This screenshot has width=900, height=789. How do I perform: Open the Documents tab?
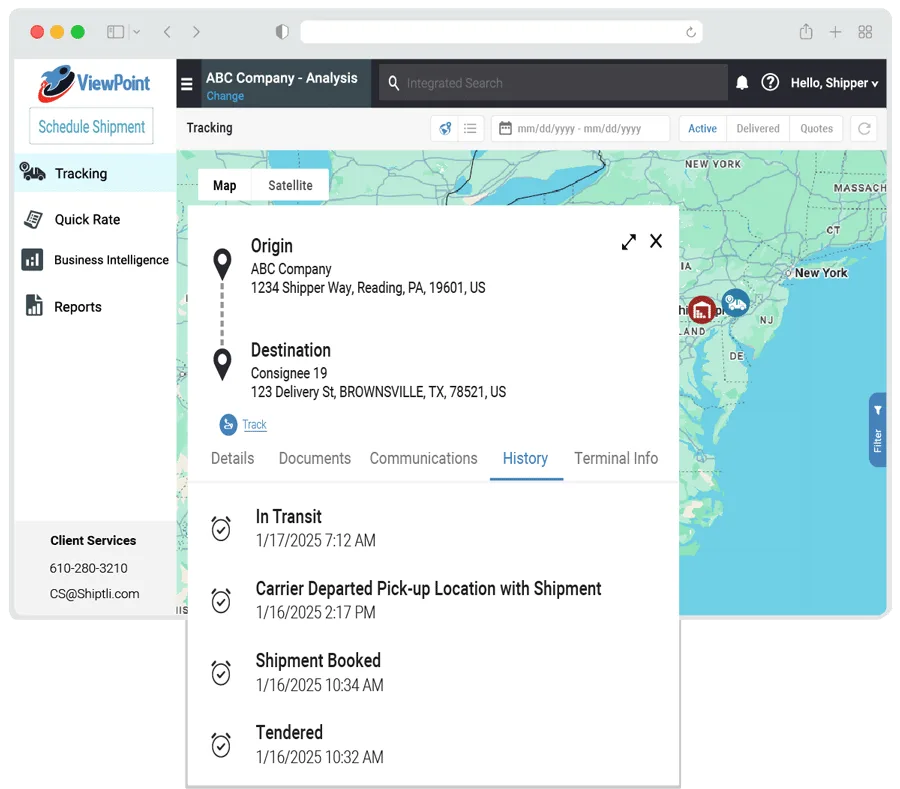[315, 458]
